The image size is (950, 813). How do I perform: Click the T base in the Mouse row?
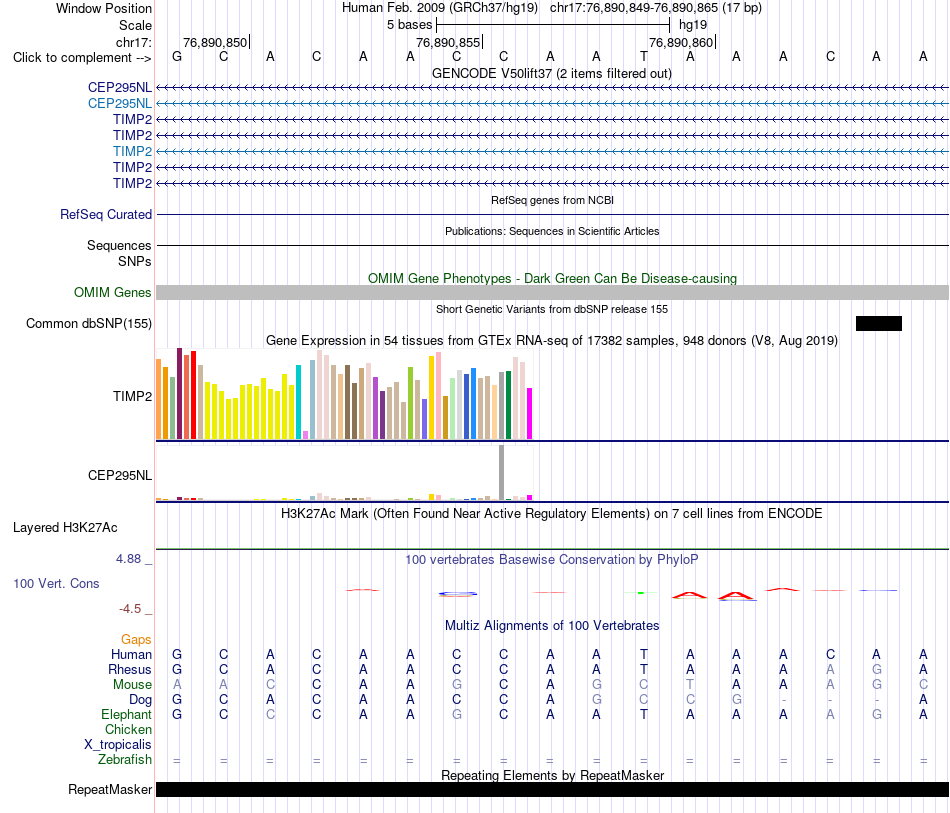point(690,685)
